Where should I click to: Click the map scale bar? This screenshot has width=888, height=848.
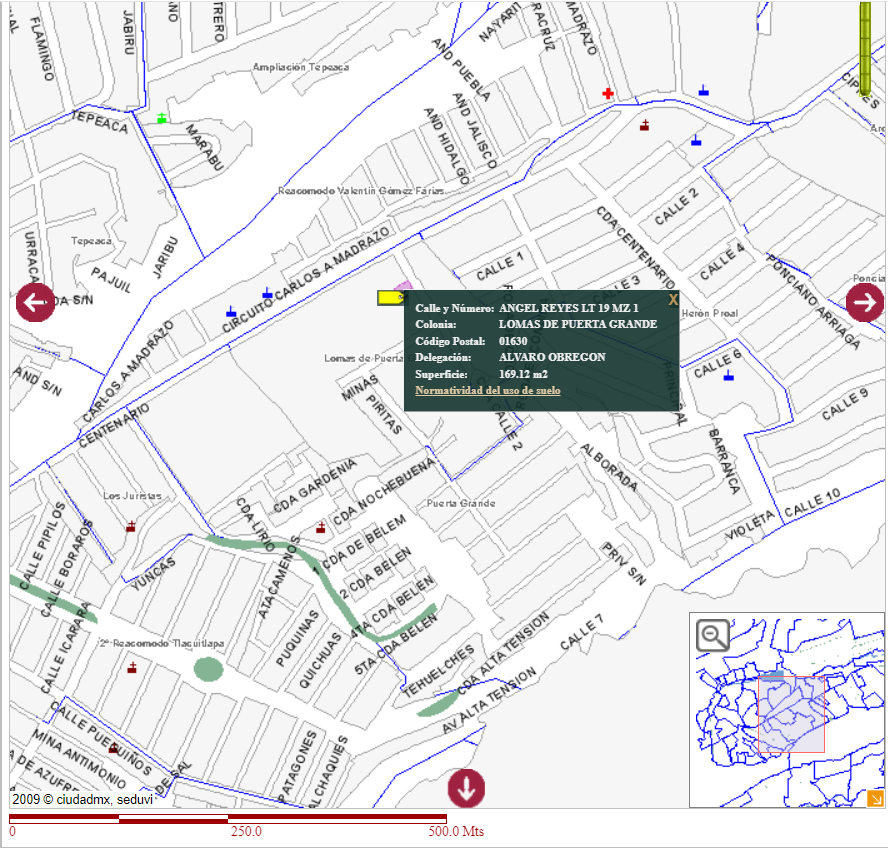(228, 819)
